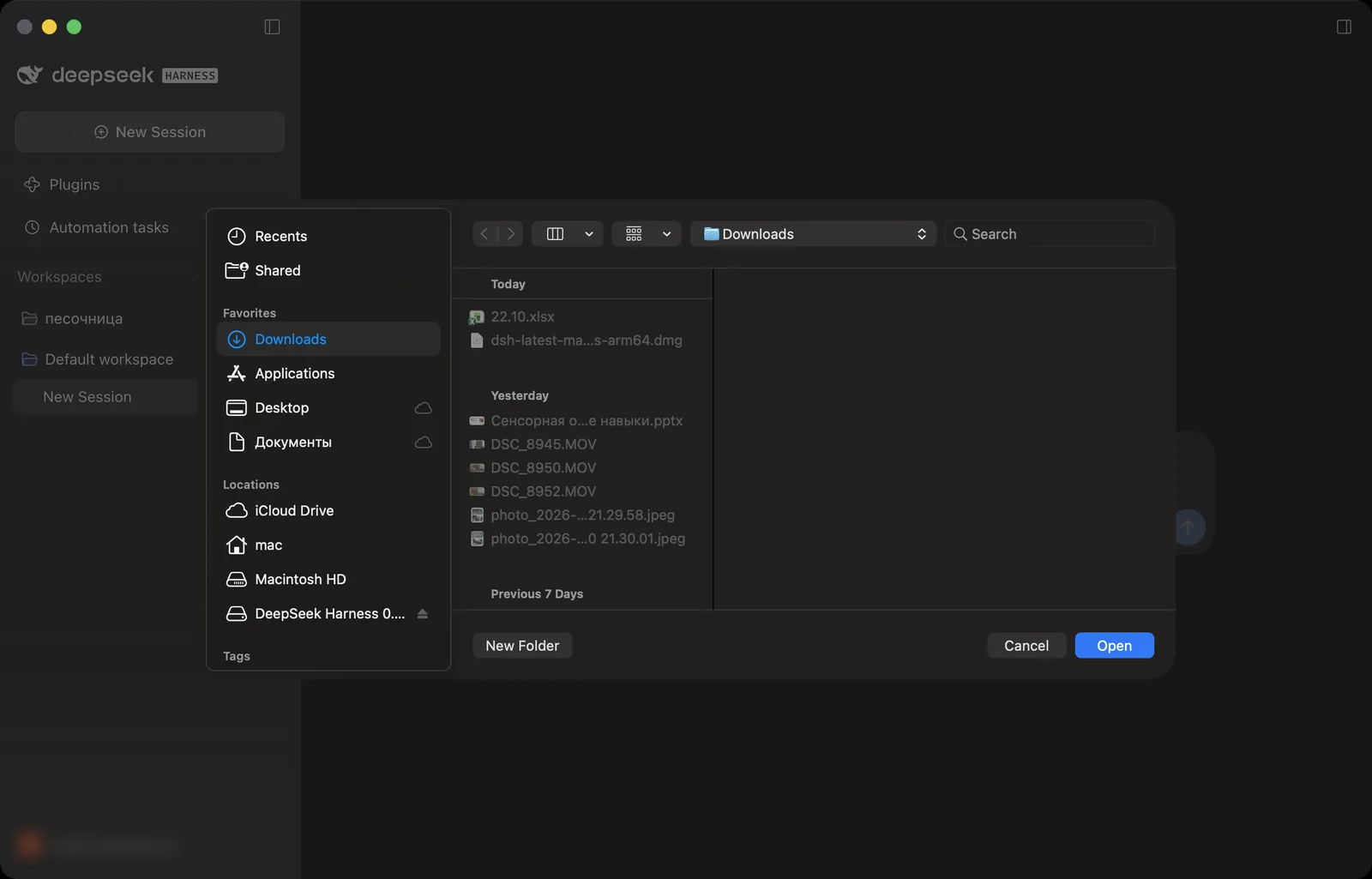Image resolution: width=1372 pixels, height=879 pixels.
Task: Click the user avatar at the sidebar bottom
Action: tap(30, 846)
